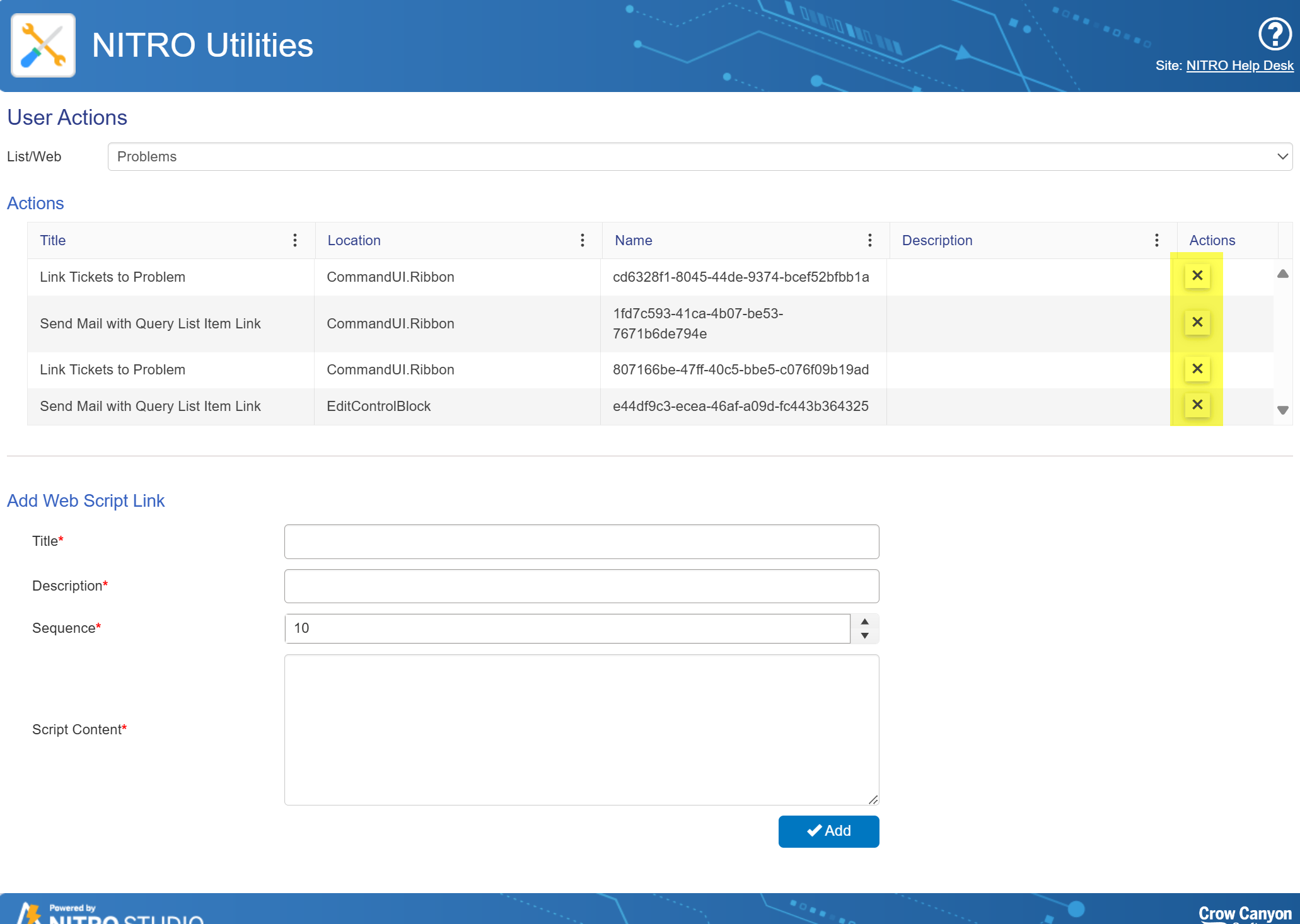Click the NITRO Utilities tools logo icon
1300x924 pixels.
44,45
